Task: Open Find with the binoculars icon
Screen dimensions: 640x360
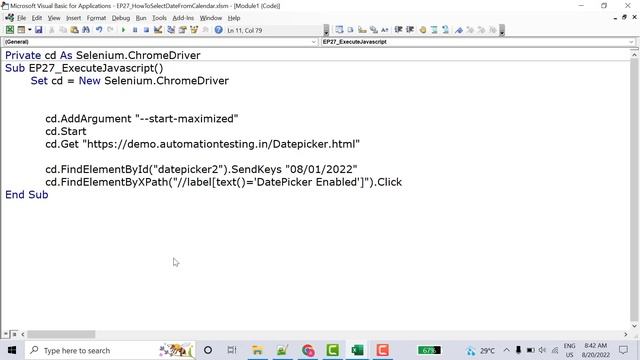Action: coord(86,30)
